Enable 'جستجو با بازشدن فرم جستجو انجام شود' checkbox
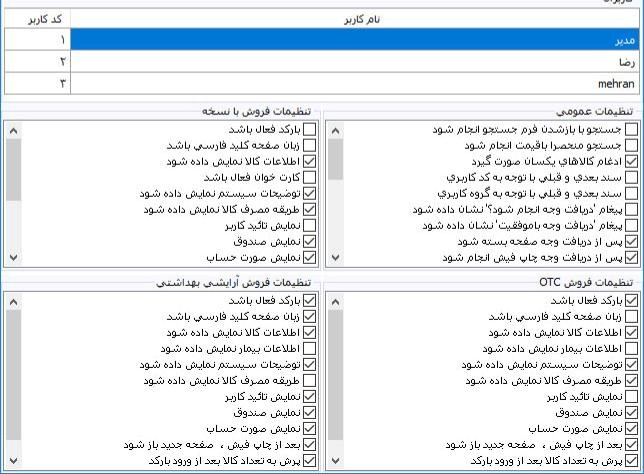Screen dimensions: 644x474 click(631, 129)
